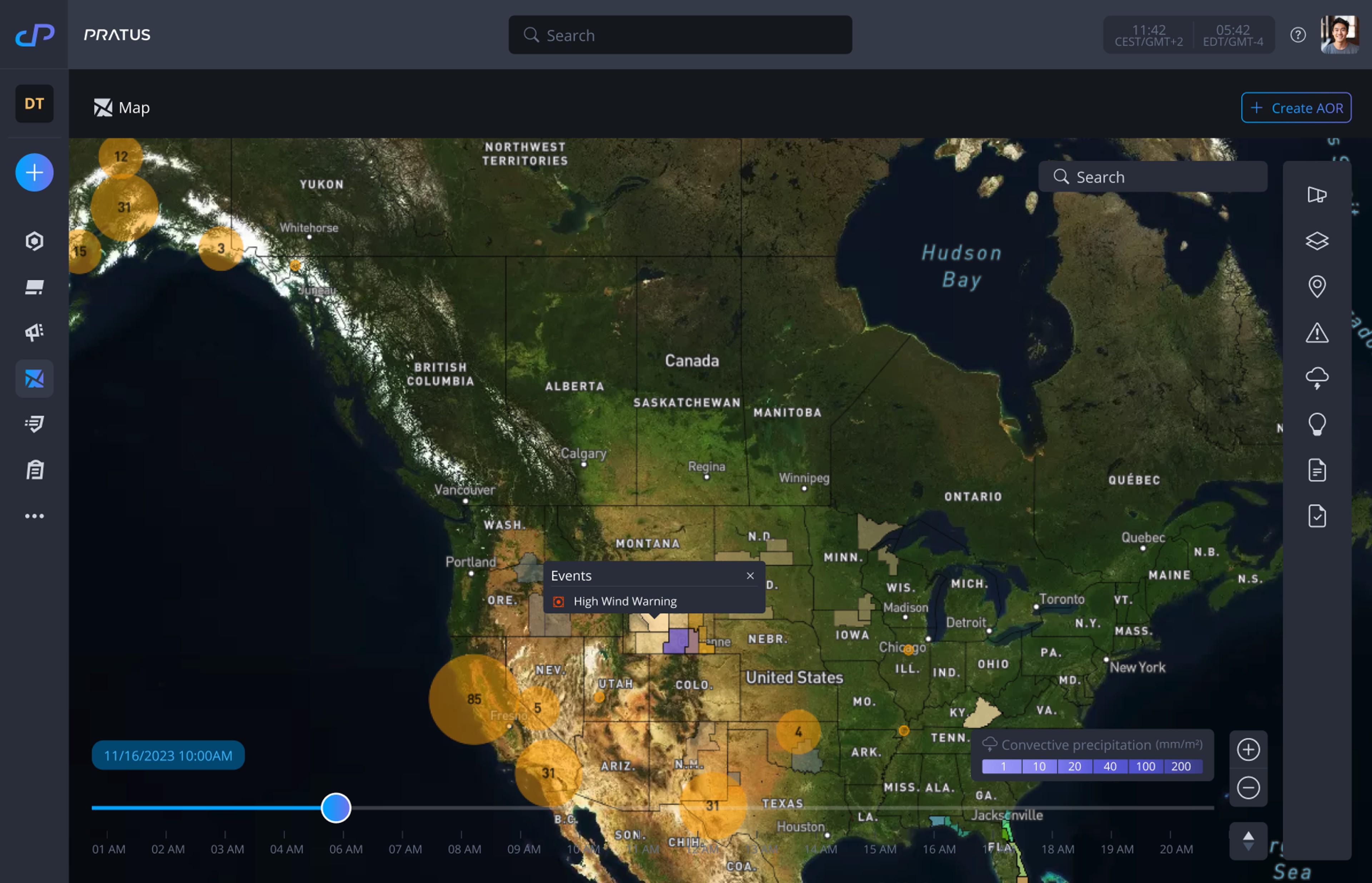Open the megaphone announcements sidebar icon
Image resolution: width=1372 pixels, height=883 pixels.
coord(34,333)
